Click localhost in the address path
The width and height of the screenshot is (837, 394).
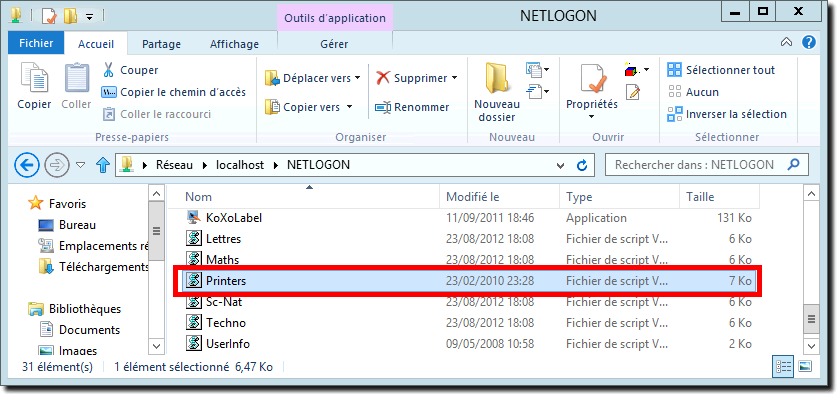pos(240,165)
